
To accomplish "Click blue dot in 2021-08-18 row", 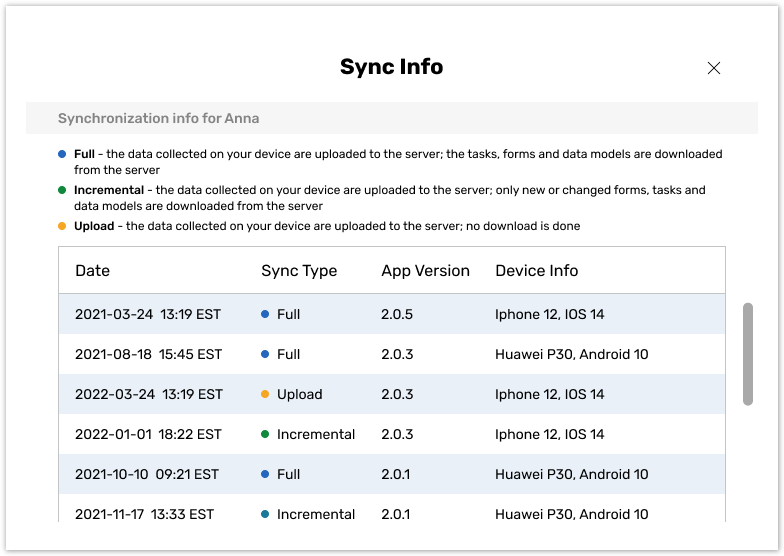I will pyautogui.click(x=265, y=354).
